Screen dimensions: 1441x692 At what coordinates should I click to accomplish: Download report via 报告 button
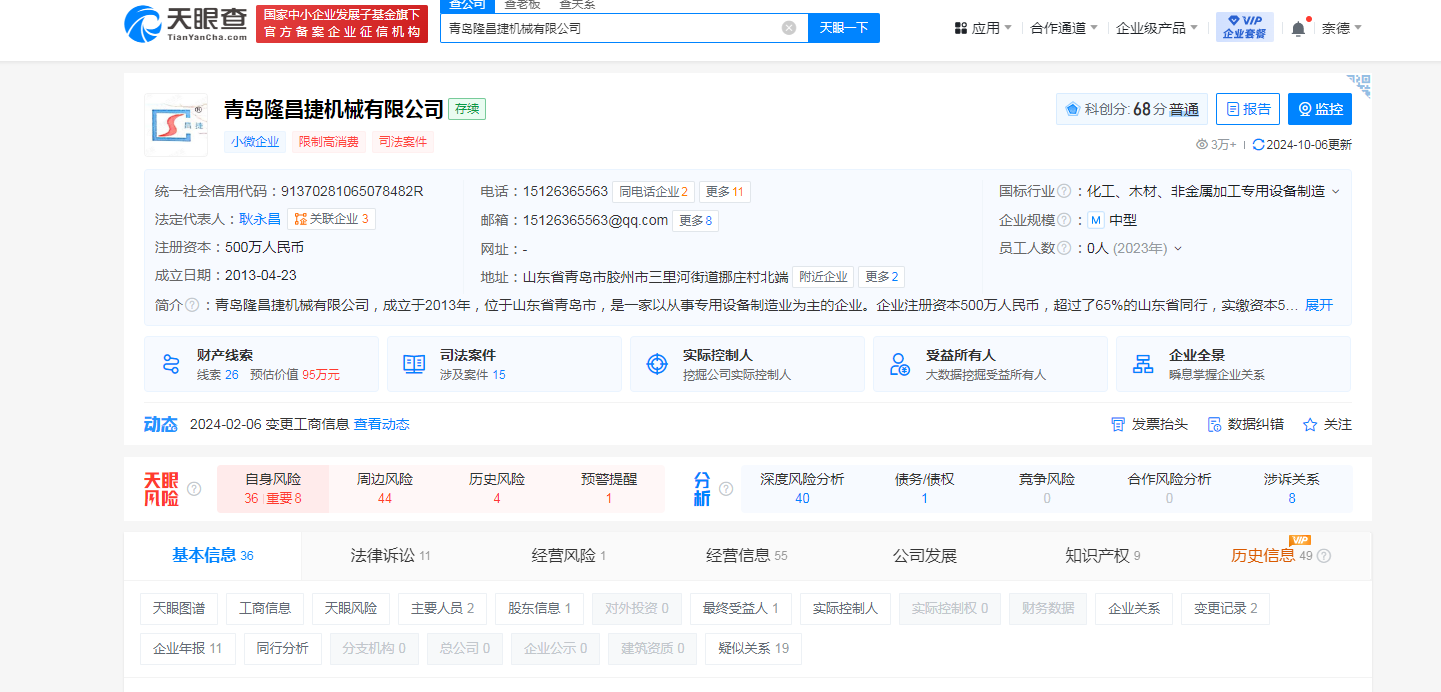(x=1248, y=109)
